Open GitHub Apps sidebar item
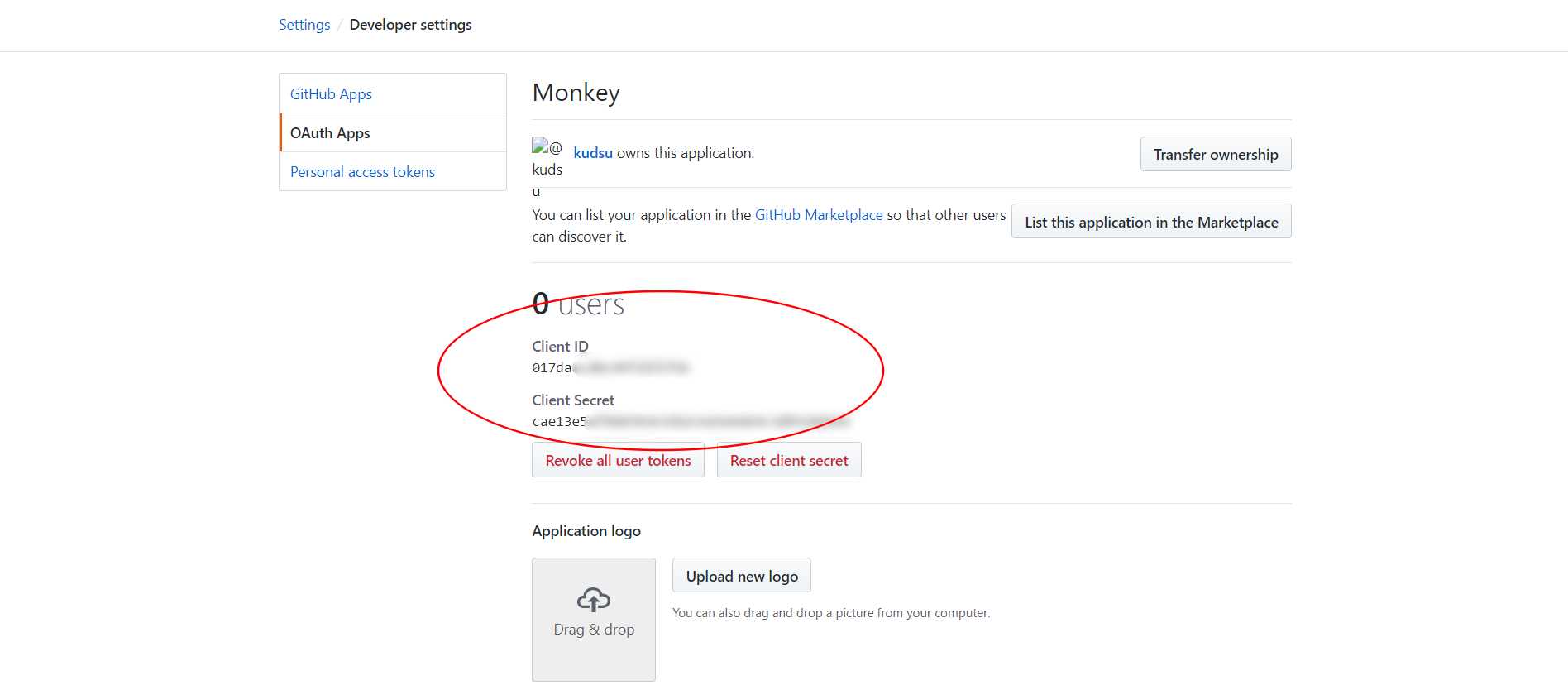The height and width of the screenshot is (690, 1568). click(393, 93)
